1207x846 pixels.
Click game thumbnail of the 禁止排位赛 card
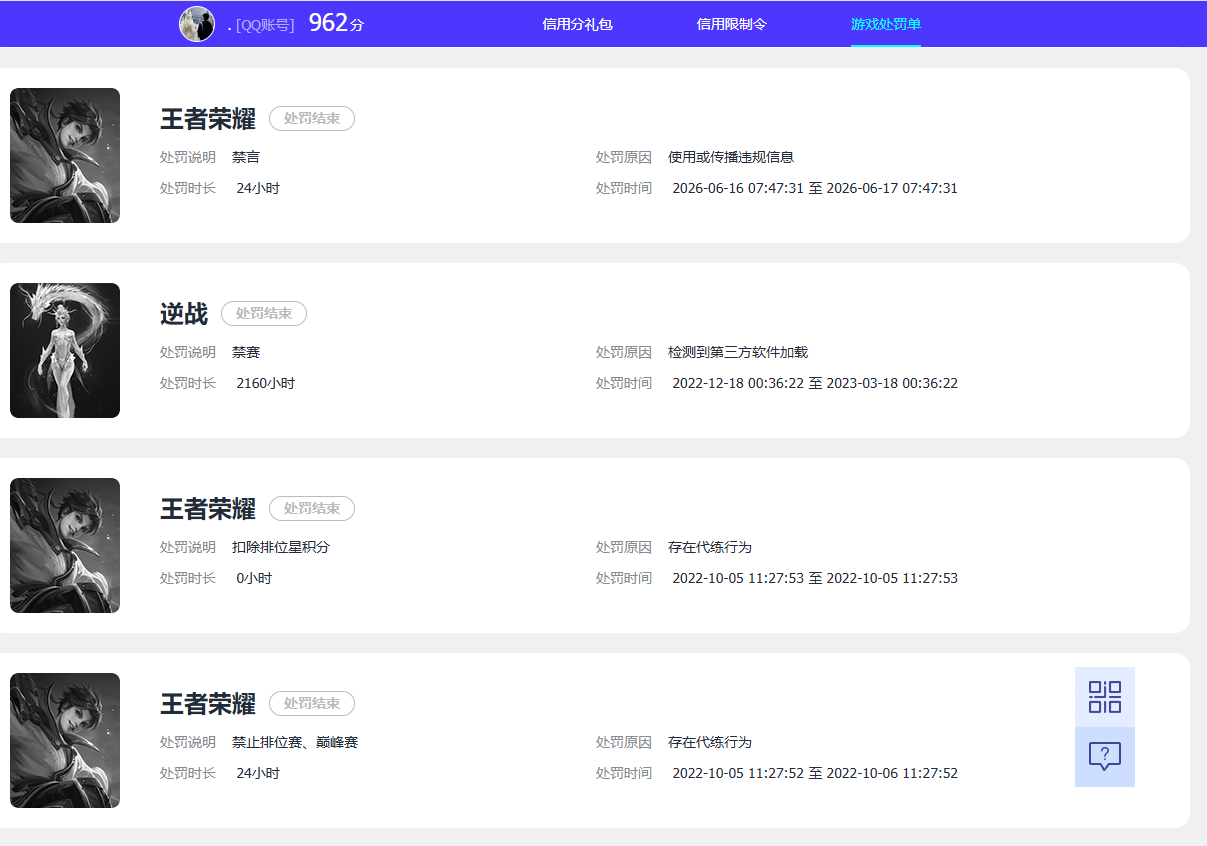65,740
